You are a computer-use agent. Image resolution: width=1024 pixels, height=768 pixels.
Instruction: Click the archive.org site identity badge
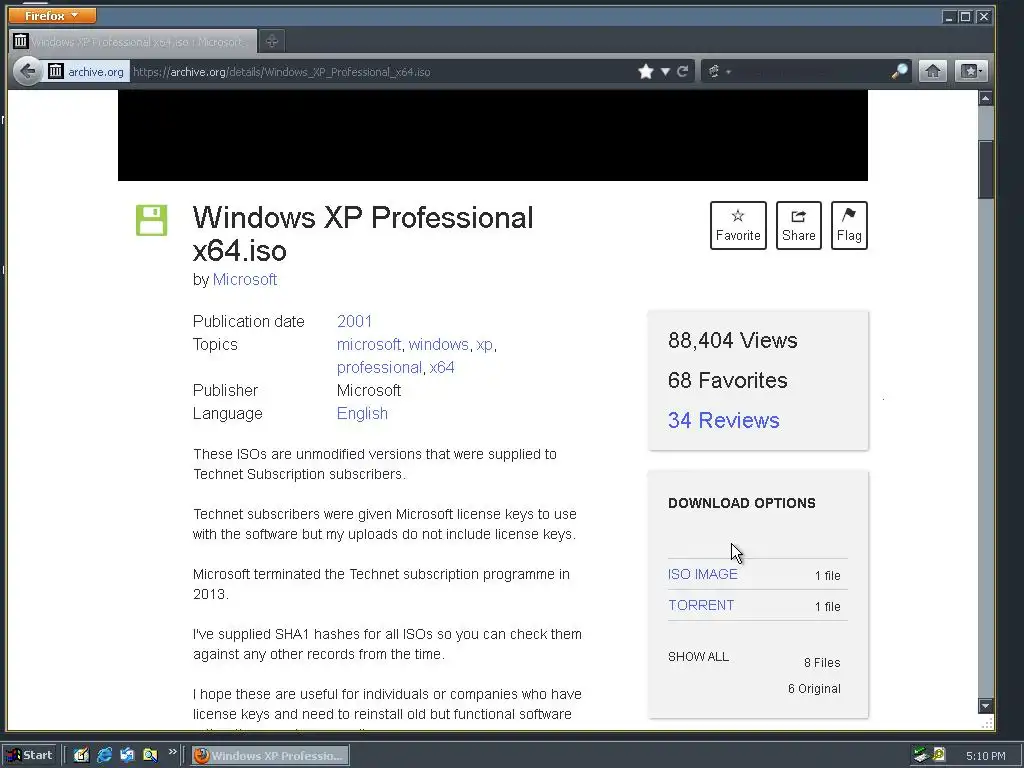click(86, 72)
